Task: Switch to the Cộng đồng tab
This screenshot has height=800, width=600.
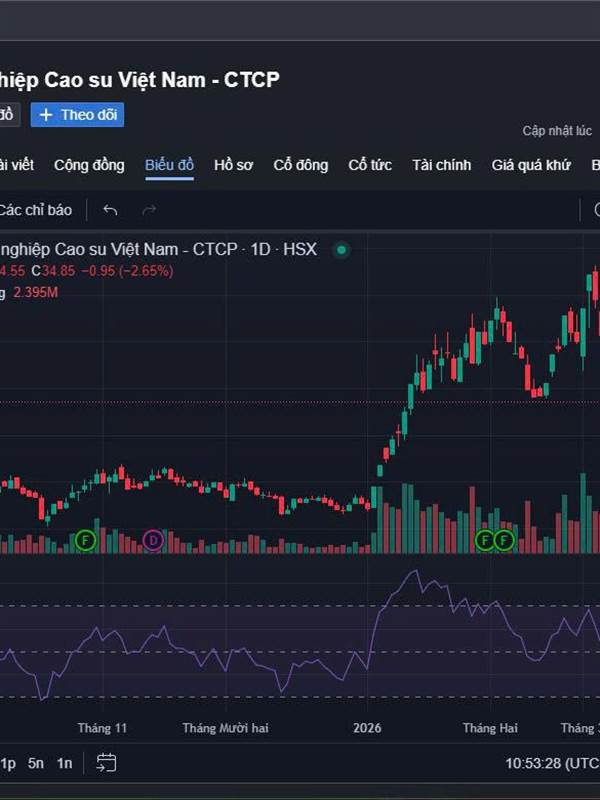Action: tap(89, 165)
